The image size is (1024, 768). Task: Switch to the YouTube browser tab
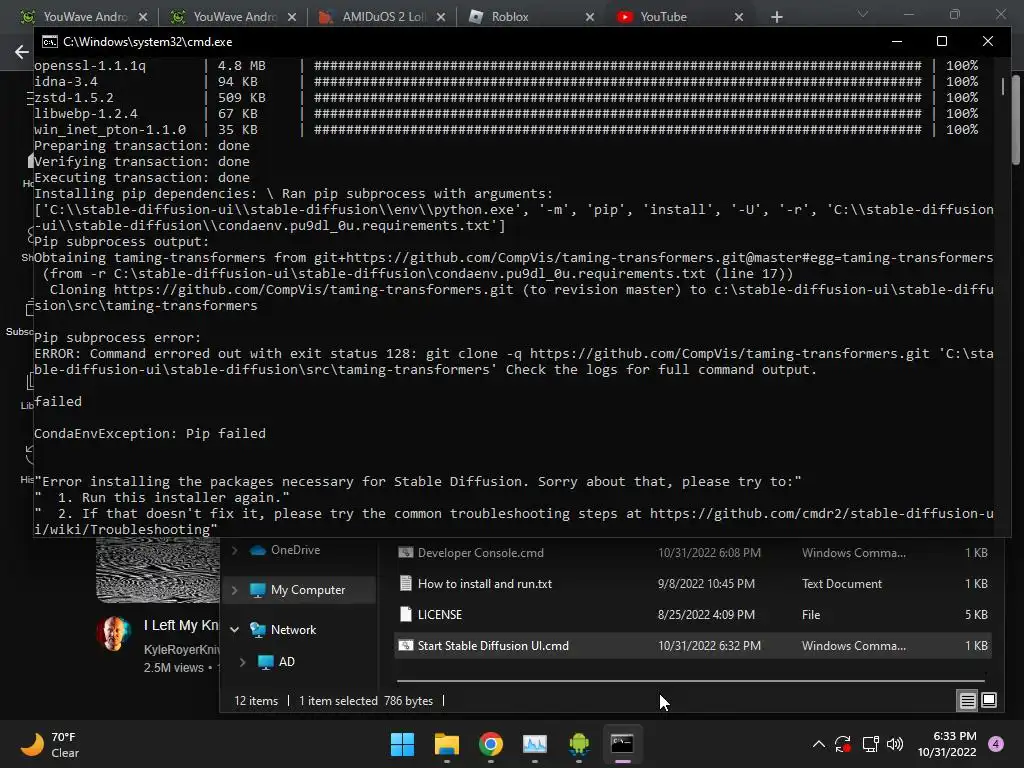(x=663, y=16)
